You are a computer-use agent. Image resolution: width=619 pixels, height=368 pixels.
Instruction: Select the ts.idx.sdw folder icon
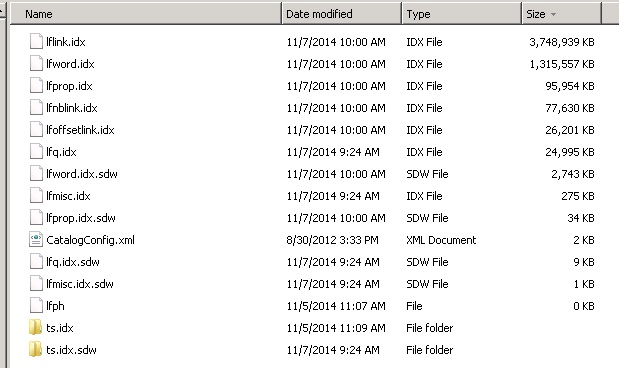coord(35,349)
